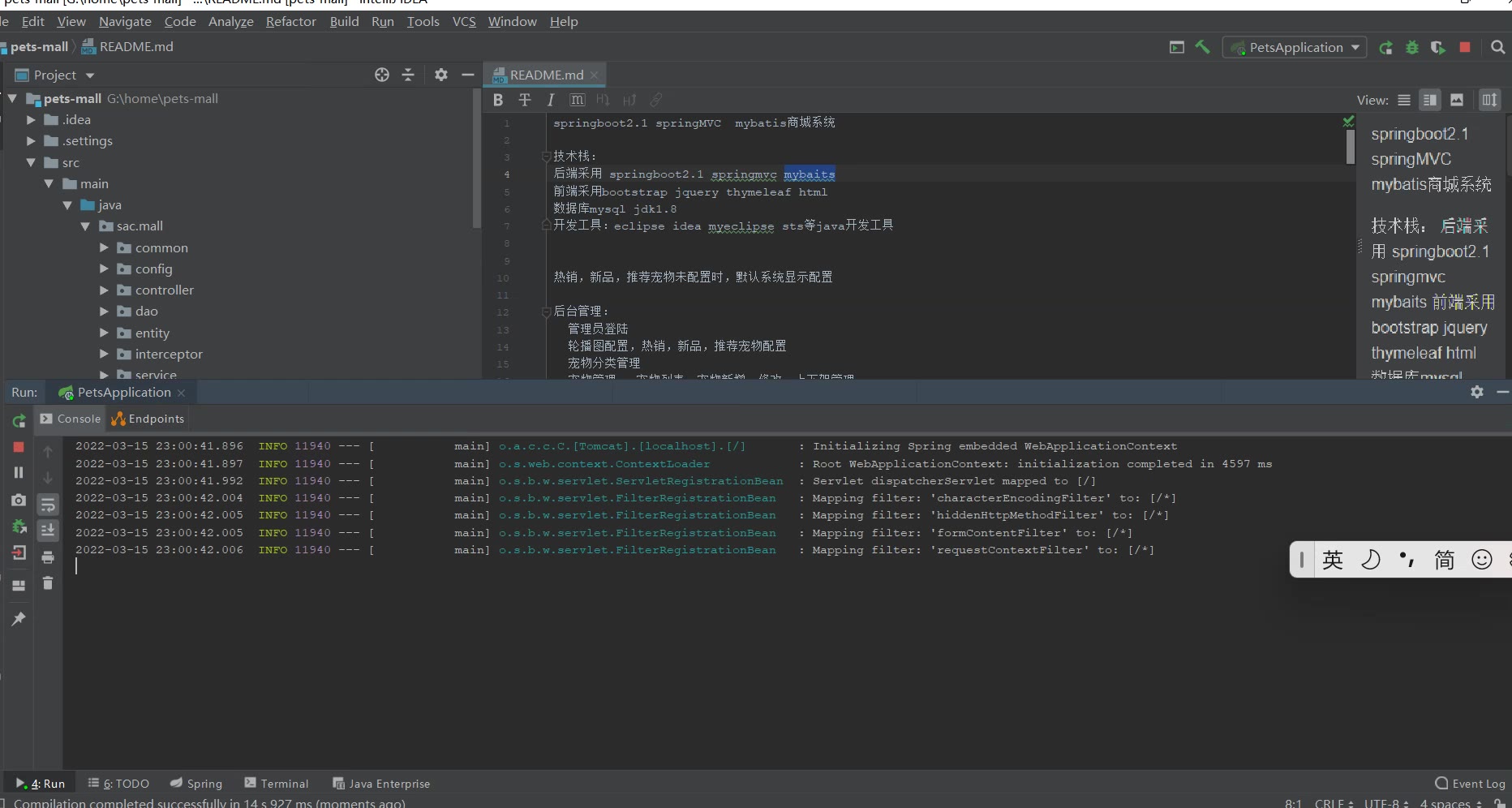Close the PetsApplication run tab
Image resolution: width=1512 pixels, height=808 pixels.
pyautogui.click(x=181, y=393)
